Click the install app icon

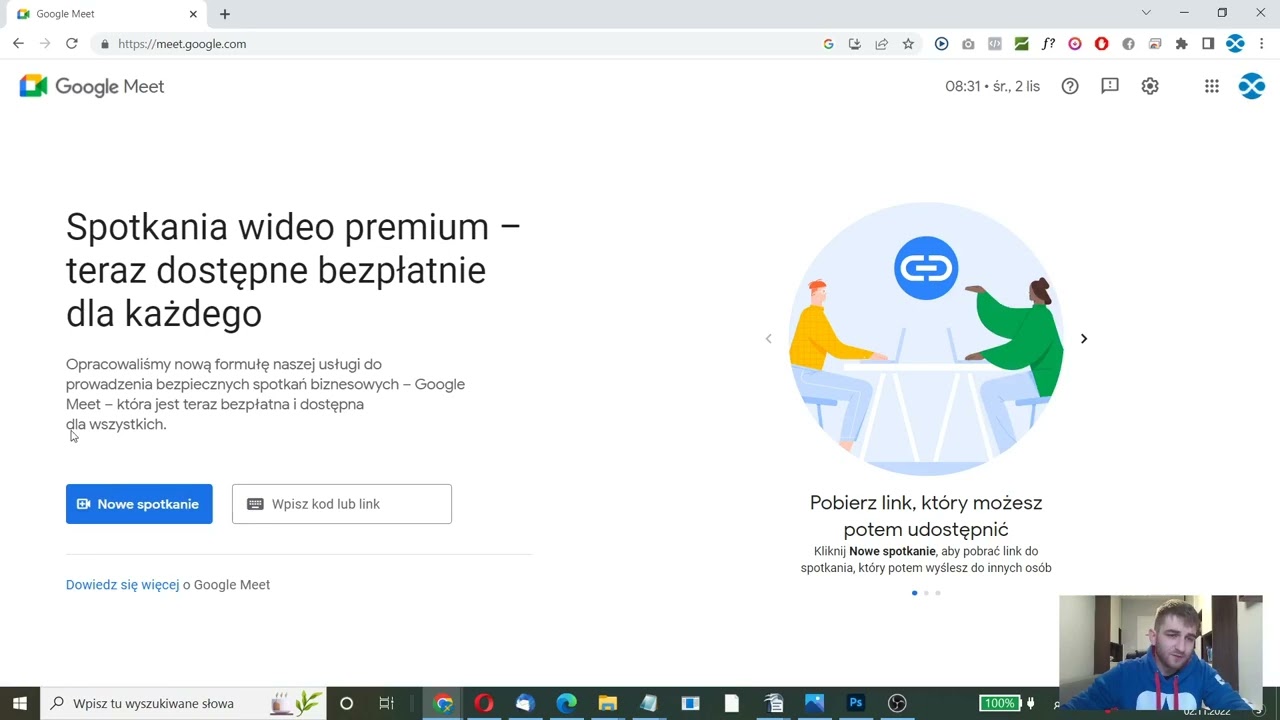point(854,44)
